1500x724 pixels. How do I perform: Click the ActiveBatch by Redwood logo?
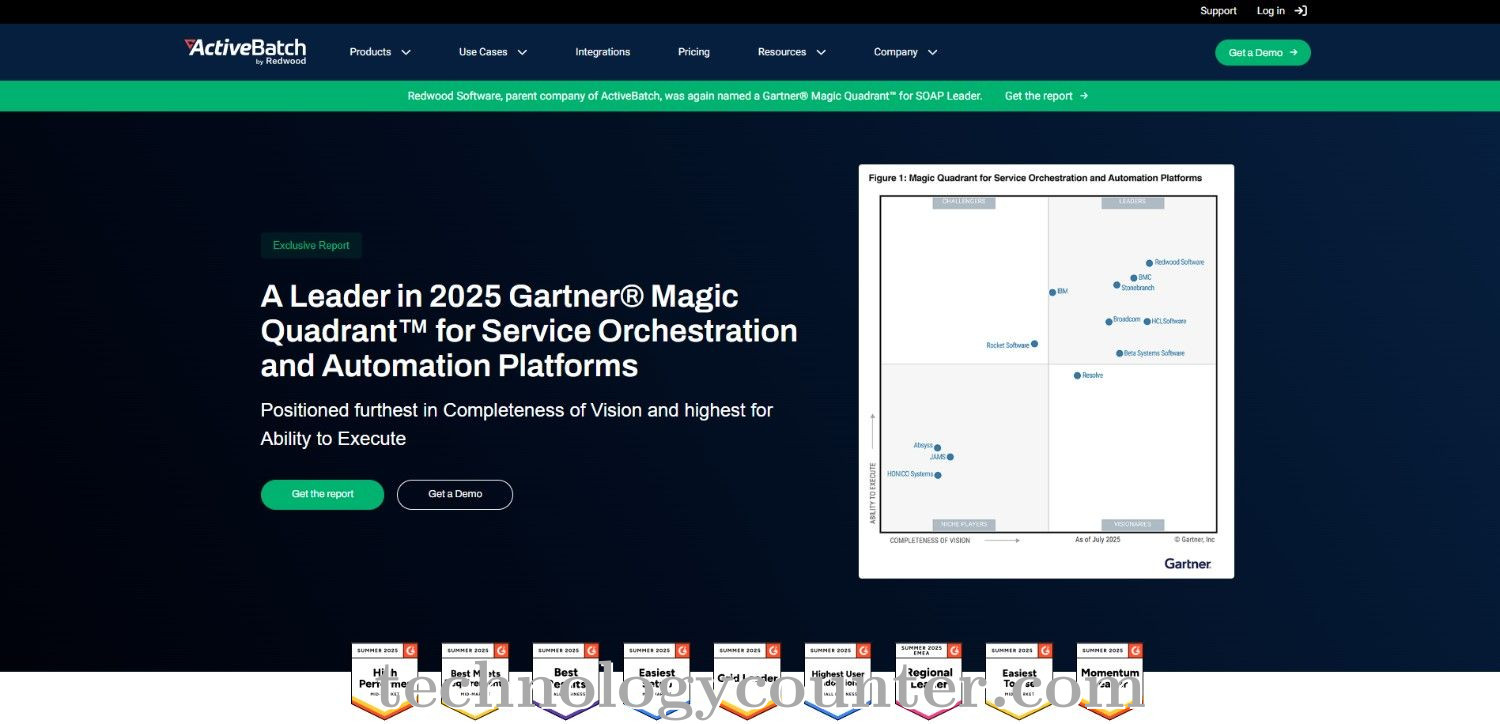point(245,52)
